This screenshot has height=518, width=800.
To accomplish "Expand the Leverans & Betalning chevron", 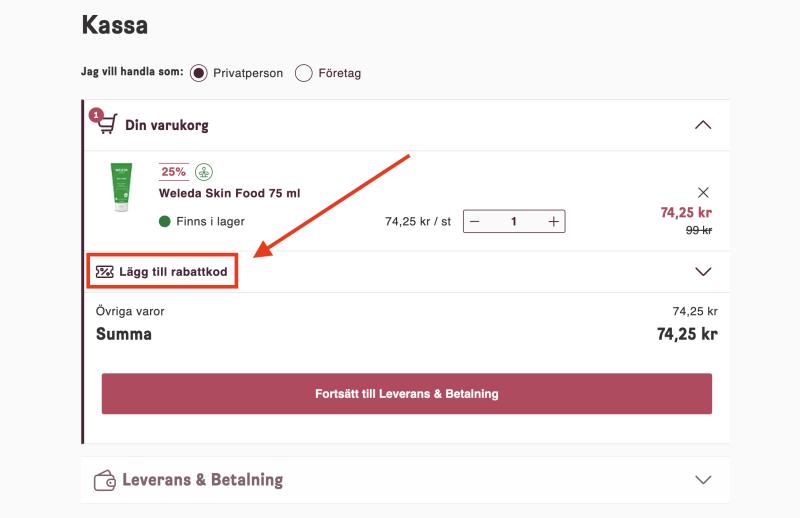I will 703,480.
